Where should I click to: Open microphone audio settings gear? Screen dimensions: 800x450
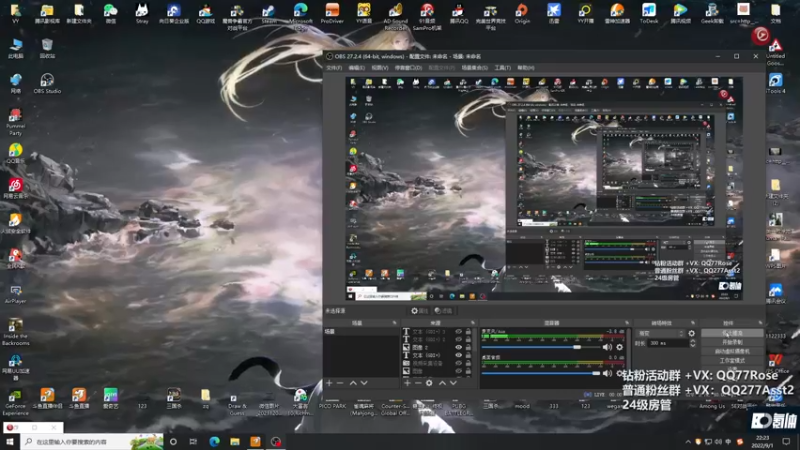[x=619, y=347]
